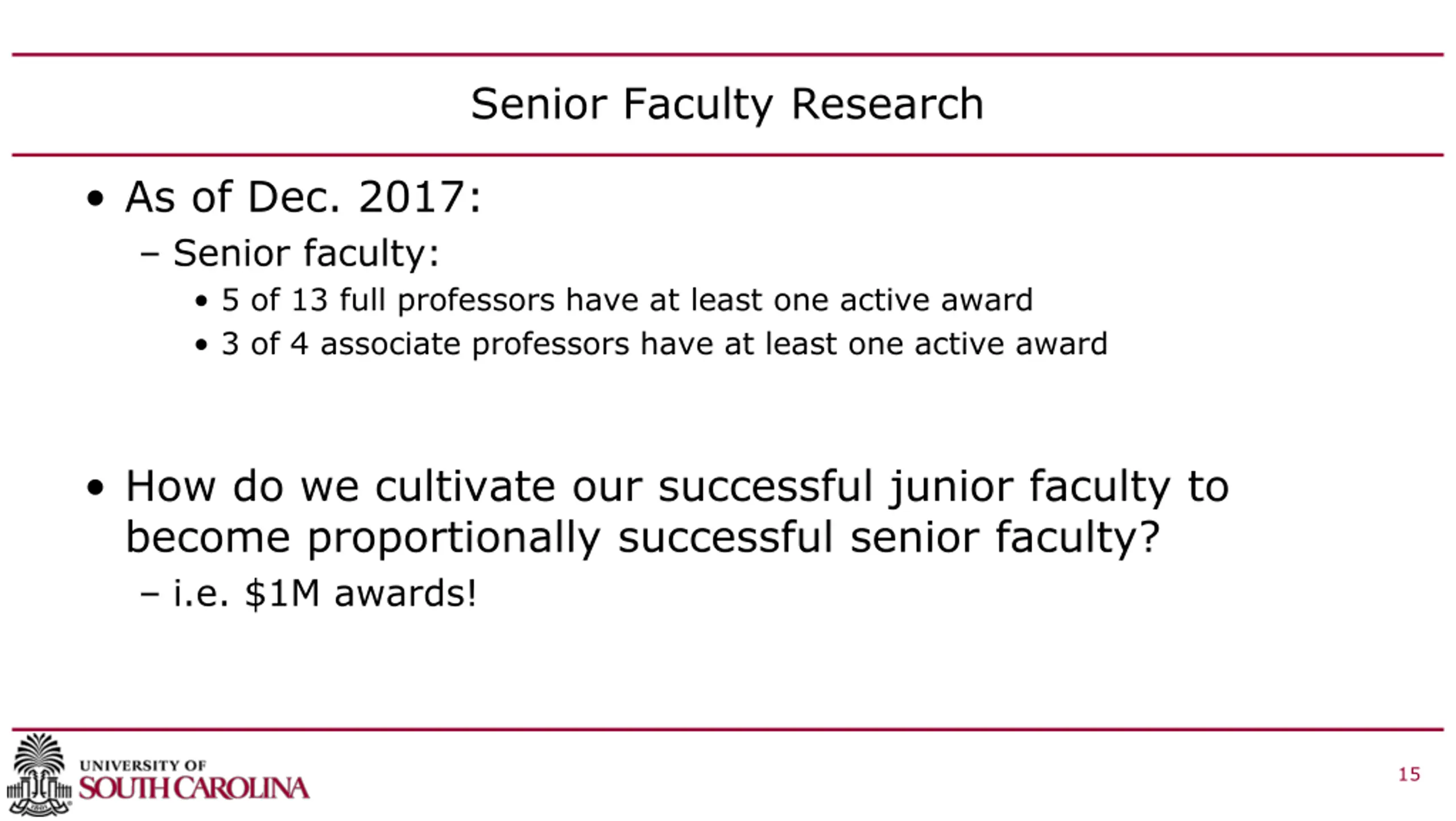
Task: Click the dash before "i.e. $1M awards!"
Action: click(x=150, y=594)
